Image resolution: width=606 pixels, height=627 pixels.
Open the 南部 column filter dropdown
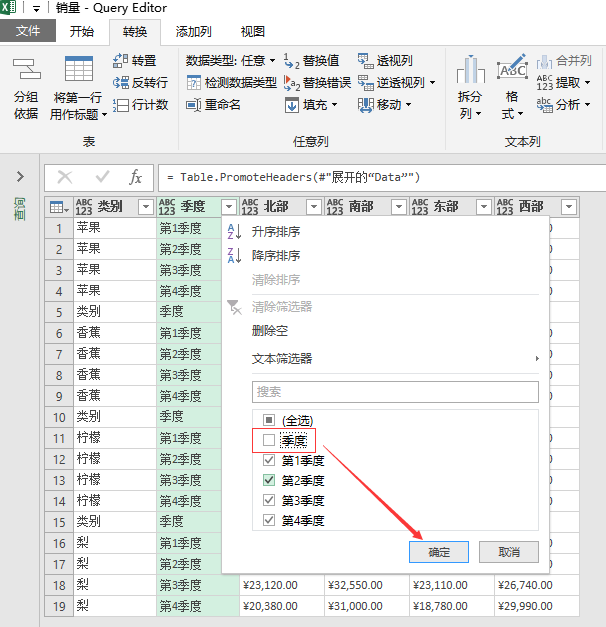(x=399, y=207)
